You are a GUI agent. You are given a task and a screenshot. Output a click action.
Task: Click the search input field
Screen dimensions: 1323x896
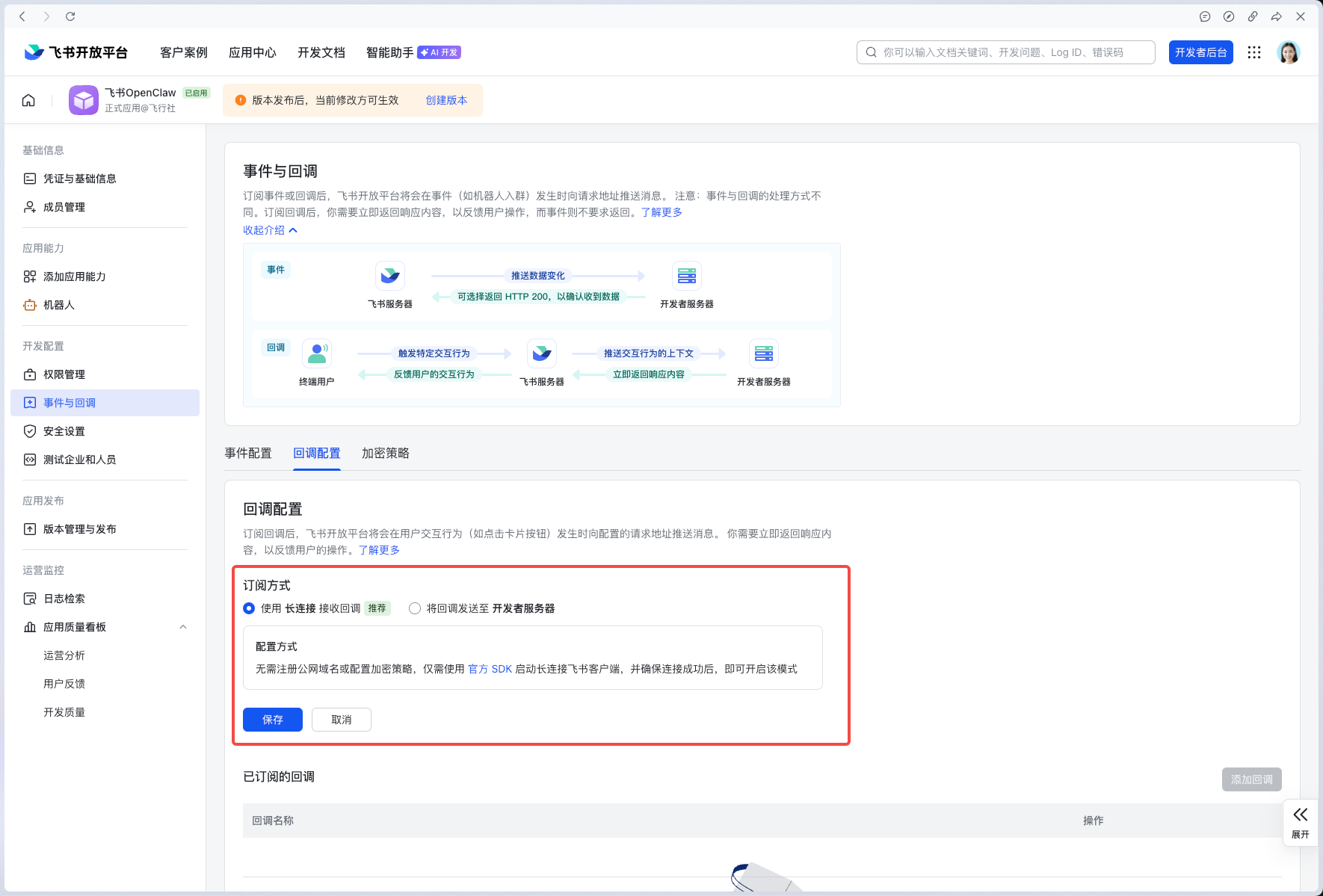(x=1005, y=52)
